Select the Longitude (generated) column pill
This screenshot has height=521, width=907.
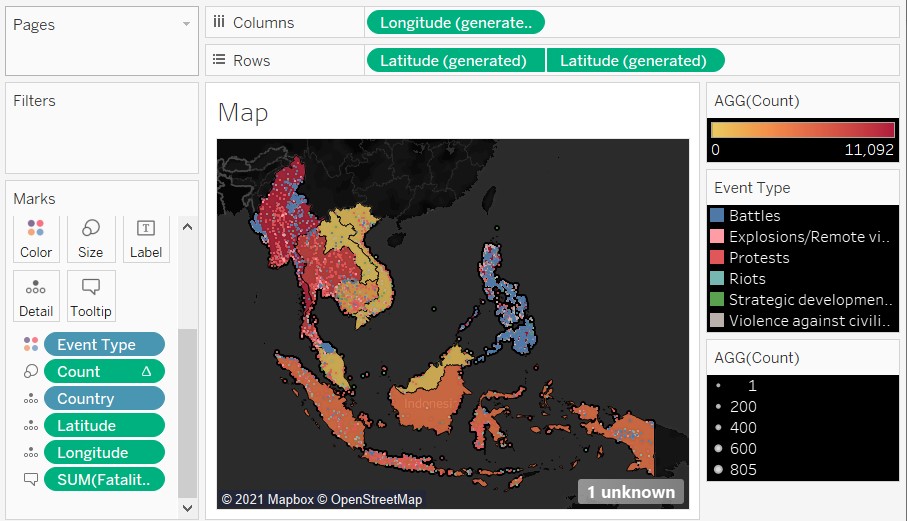click(x=456, y=22)
